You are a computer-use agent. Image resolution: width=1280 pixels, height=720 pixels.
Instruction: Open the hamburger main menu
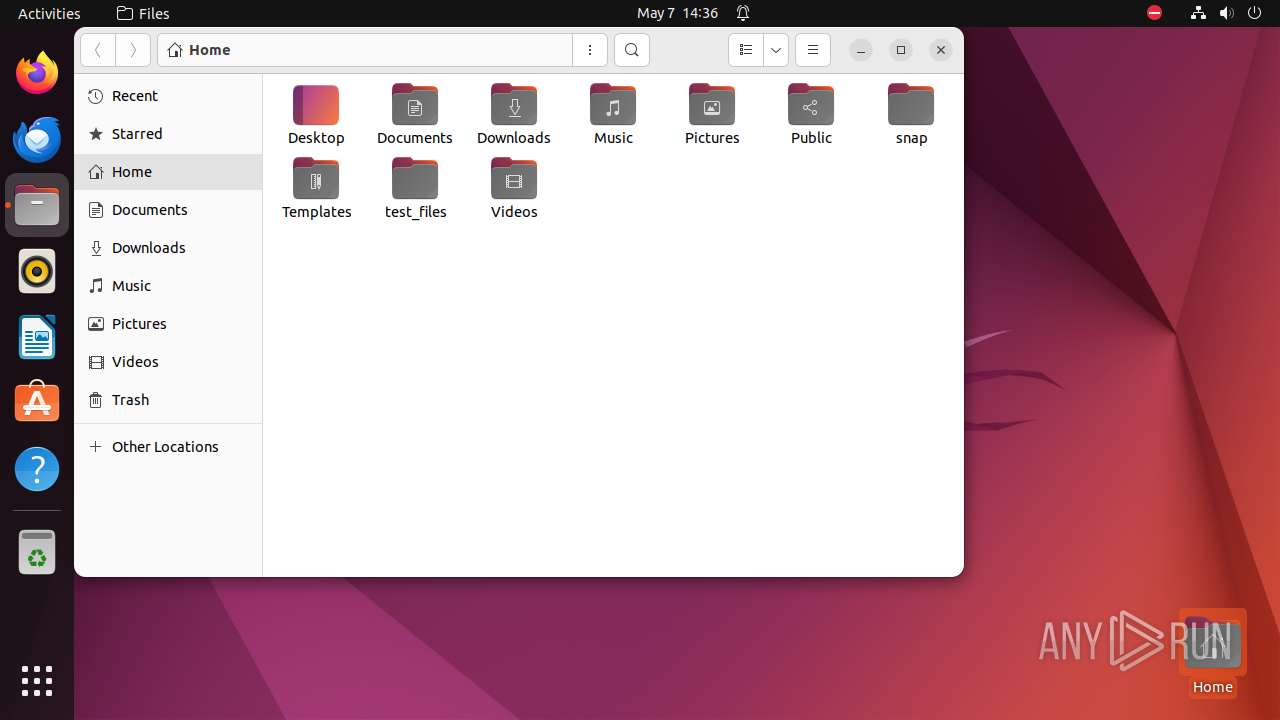(x=813, y=50)
